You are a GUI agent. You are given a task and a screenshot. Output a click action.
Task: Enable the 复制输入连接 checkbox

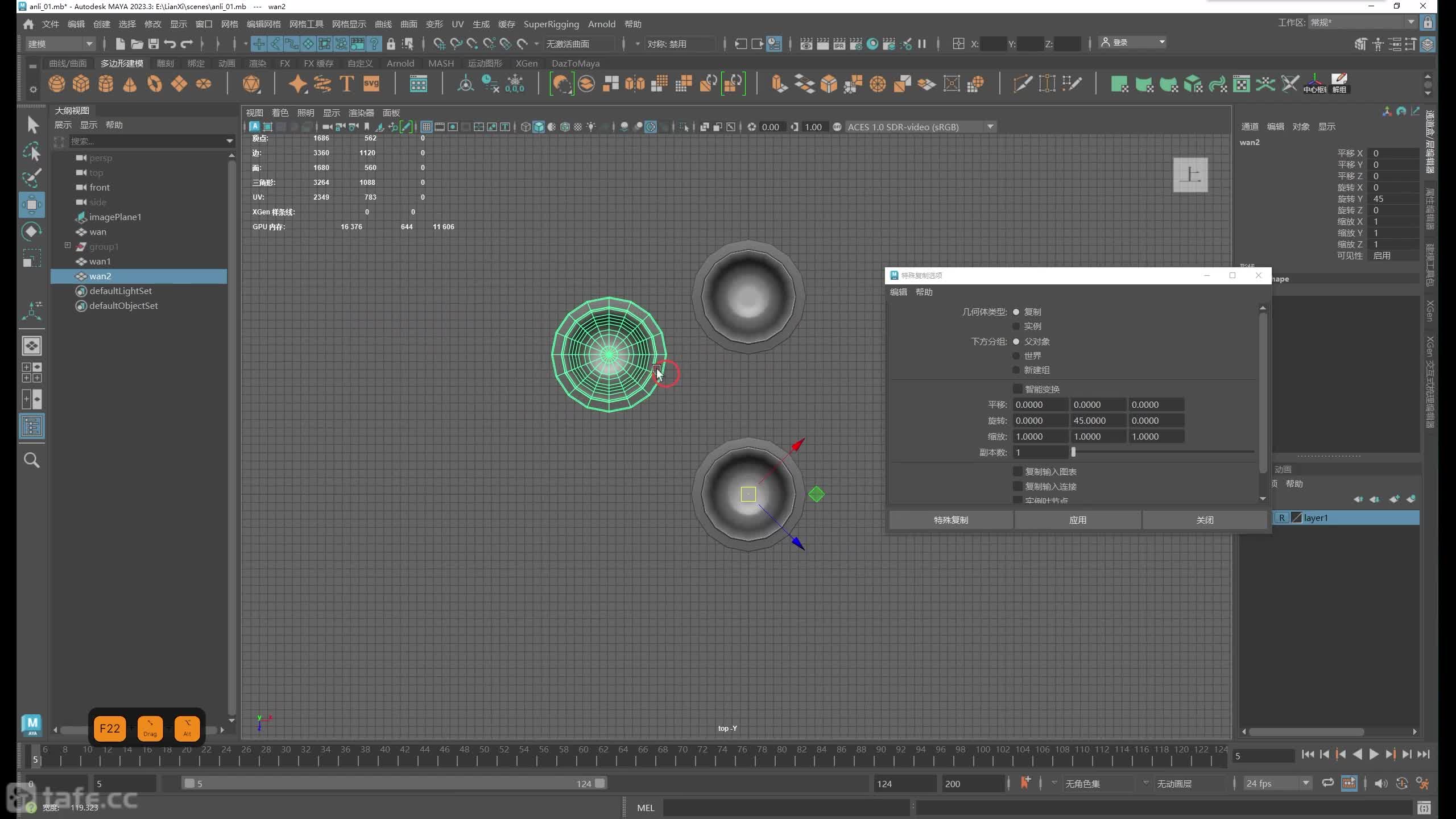(x=1017, y=486)
